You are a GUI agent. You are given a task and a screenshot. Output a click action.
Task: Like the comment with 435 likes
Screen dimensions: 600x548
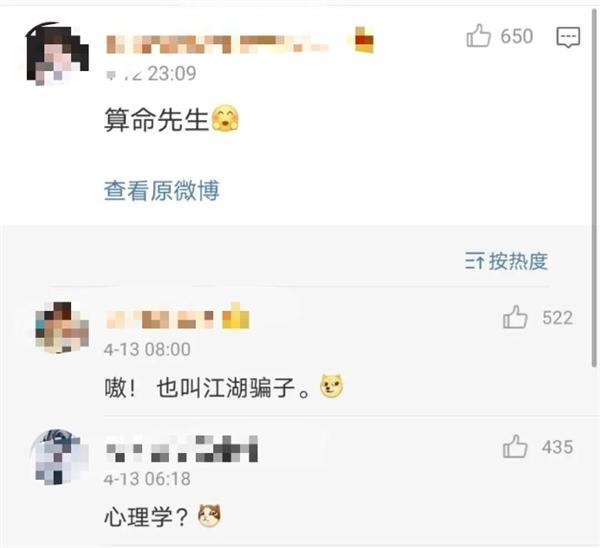click(x=515, y=446)
